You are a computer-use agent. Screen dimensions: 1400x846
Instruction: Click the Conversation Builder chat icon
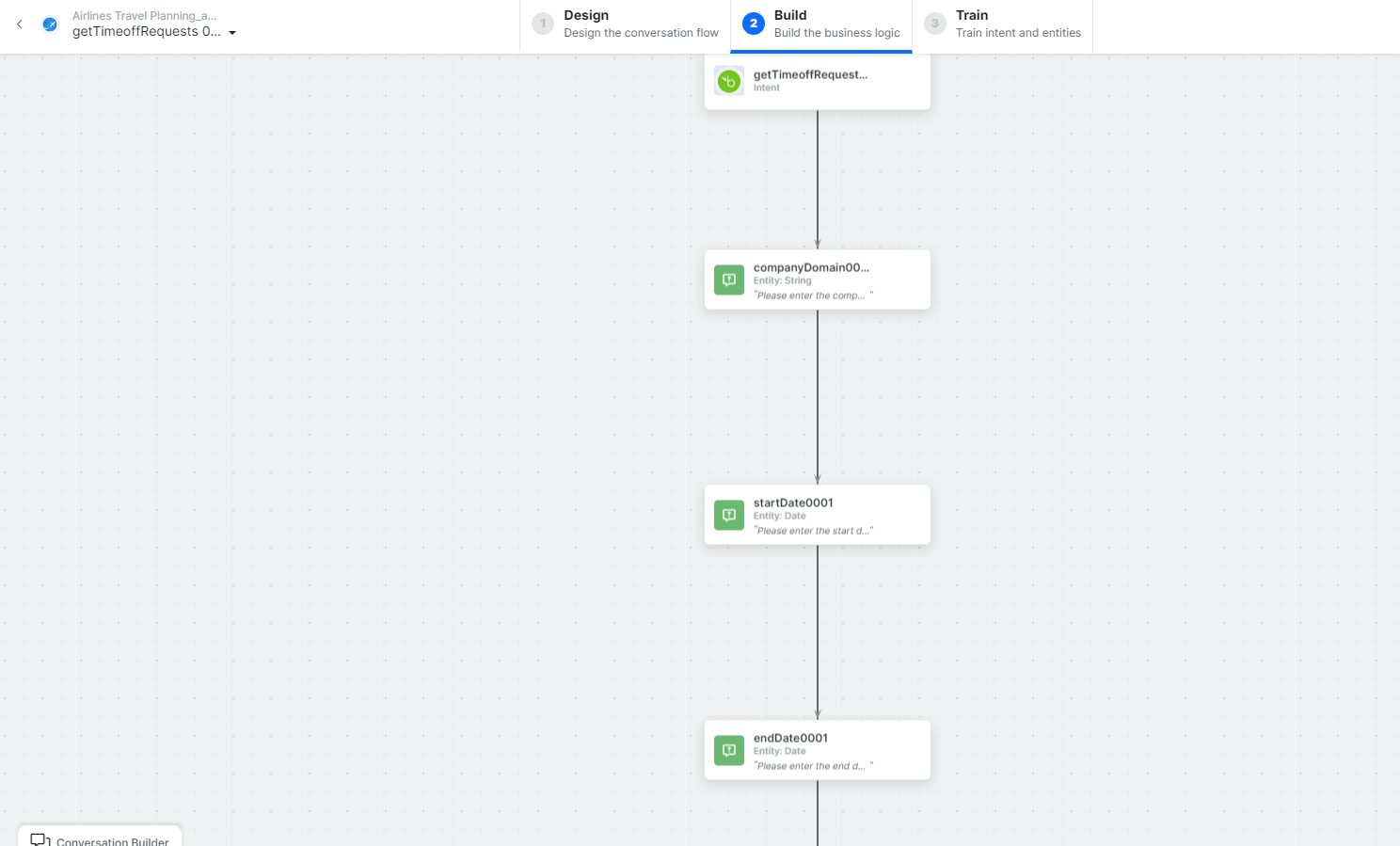[x=40, y=839]
